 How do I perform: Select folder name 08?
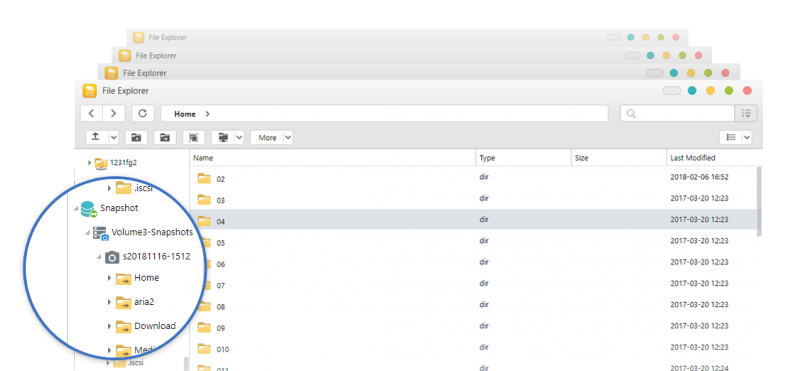pyautogui.click(x=220, y=307)
